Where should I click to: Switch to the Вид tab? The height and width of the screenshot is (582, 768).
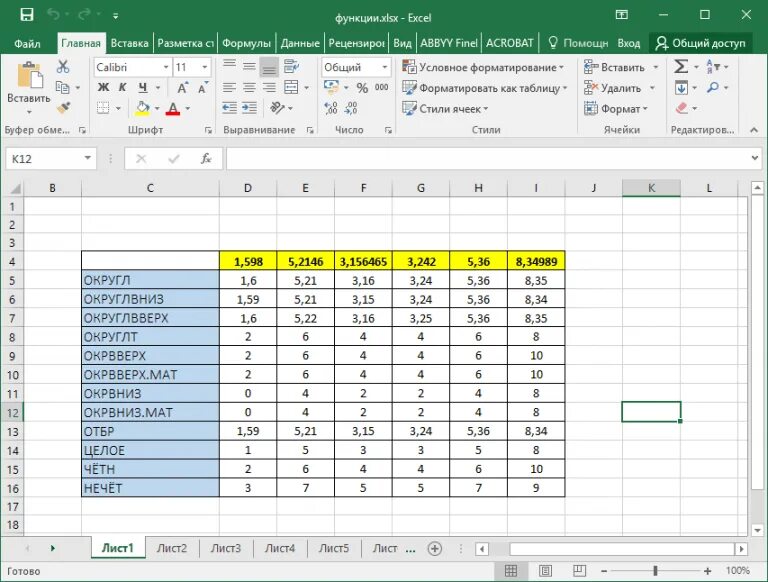click(402, 44)
